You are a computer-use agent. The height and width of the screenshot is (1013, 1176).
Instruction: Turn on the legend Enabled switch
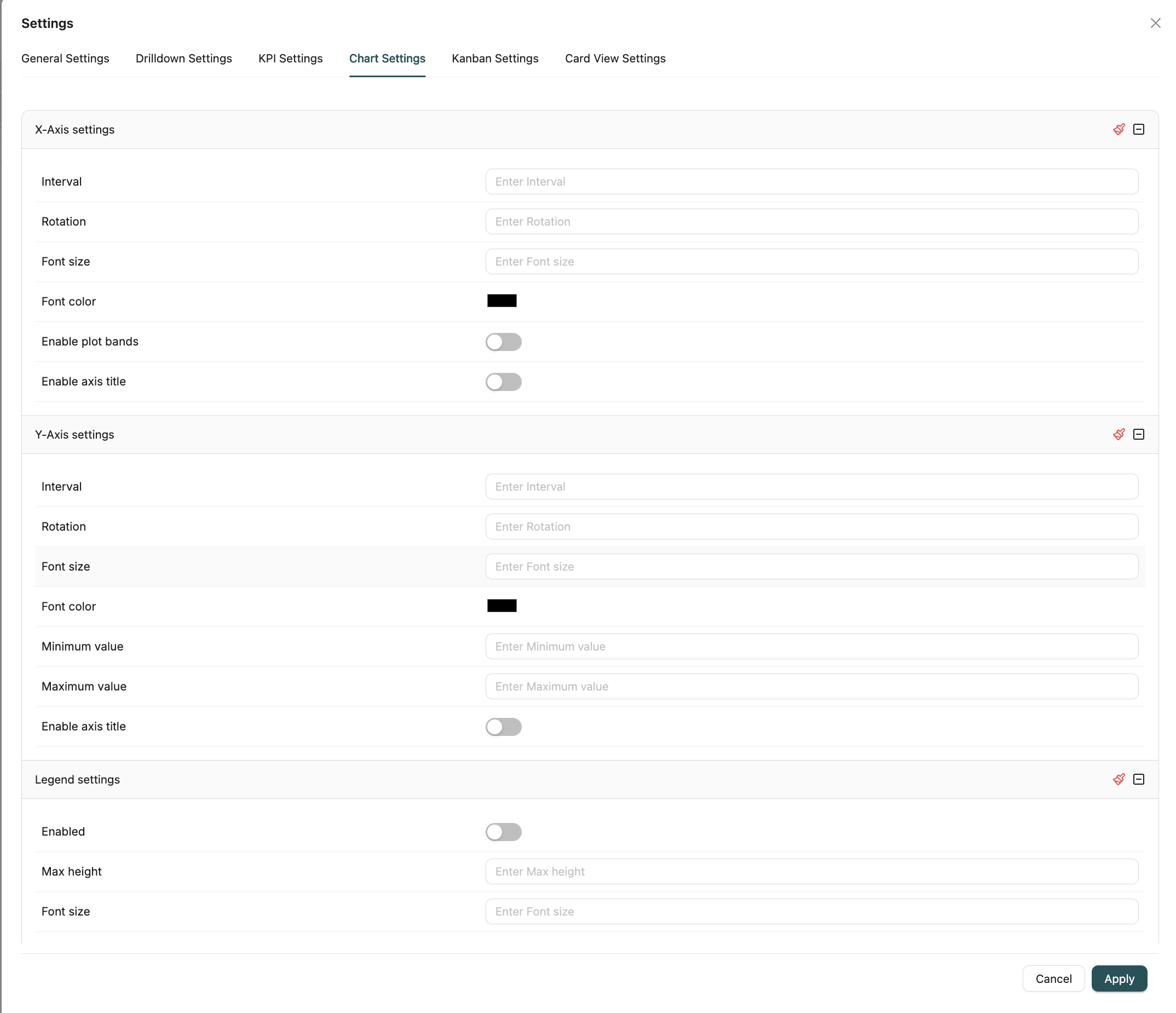tap(503, 832)
